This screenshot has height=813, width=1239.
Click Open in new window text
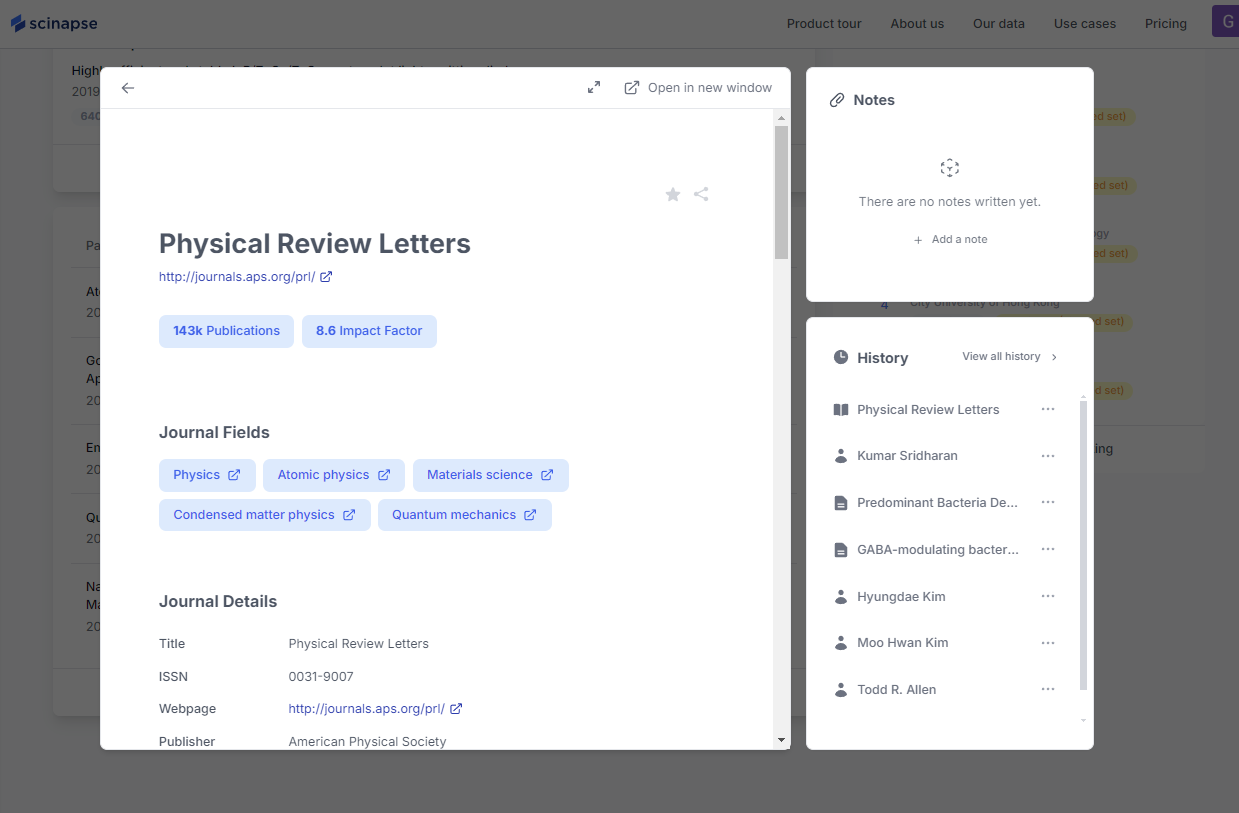[x=710, y=88]
